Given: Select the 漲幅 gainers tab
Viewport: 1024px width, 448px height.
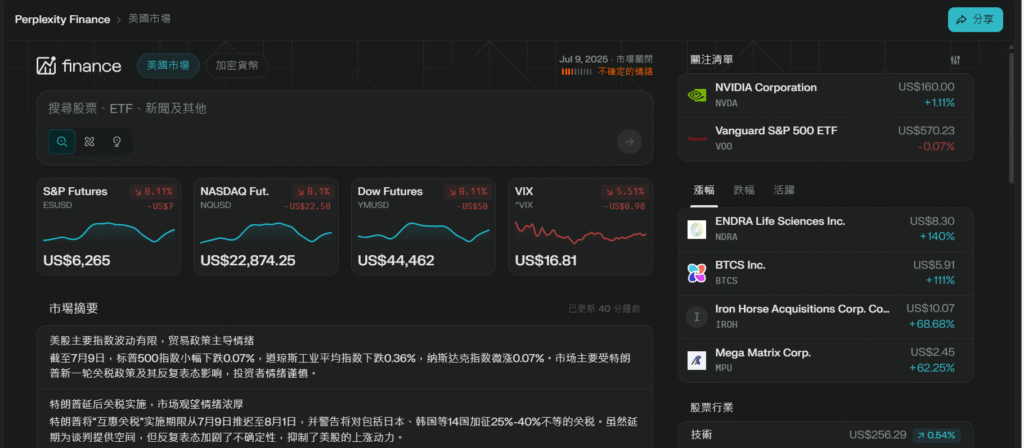Looking at the screenshot, I should (704, 191).
